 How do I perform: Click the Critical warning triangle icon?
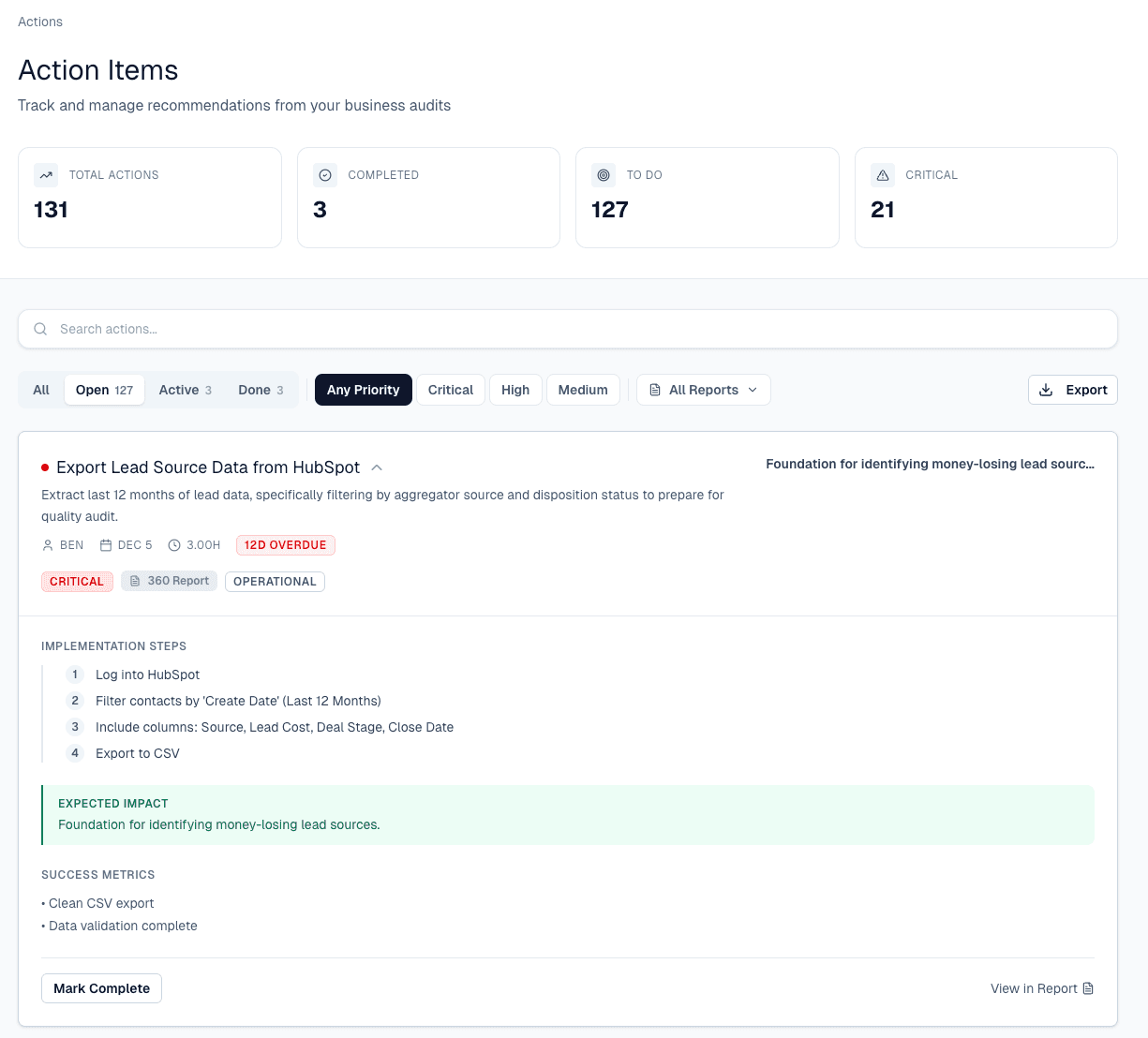click(882, 174)
